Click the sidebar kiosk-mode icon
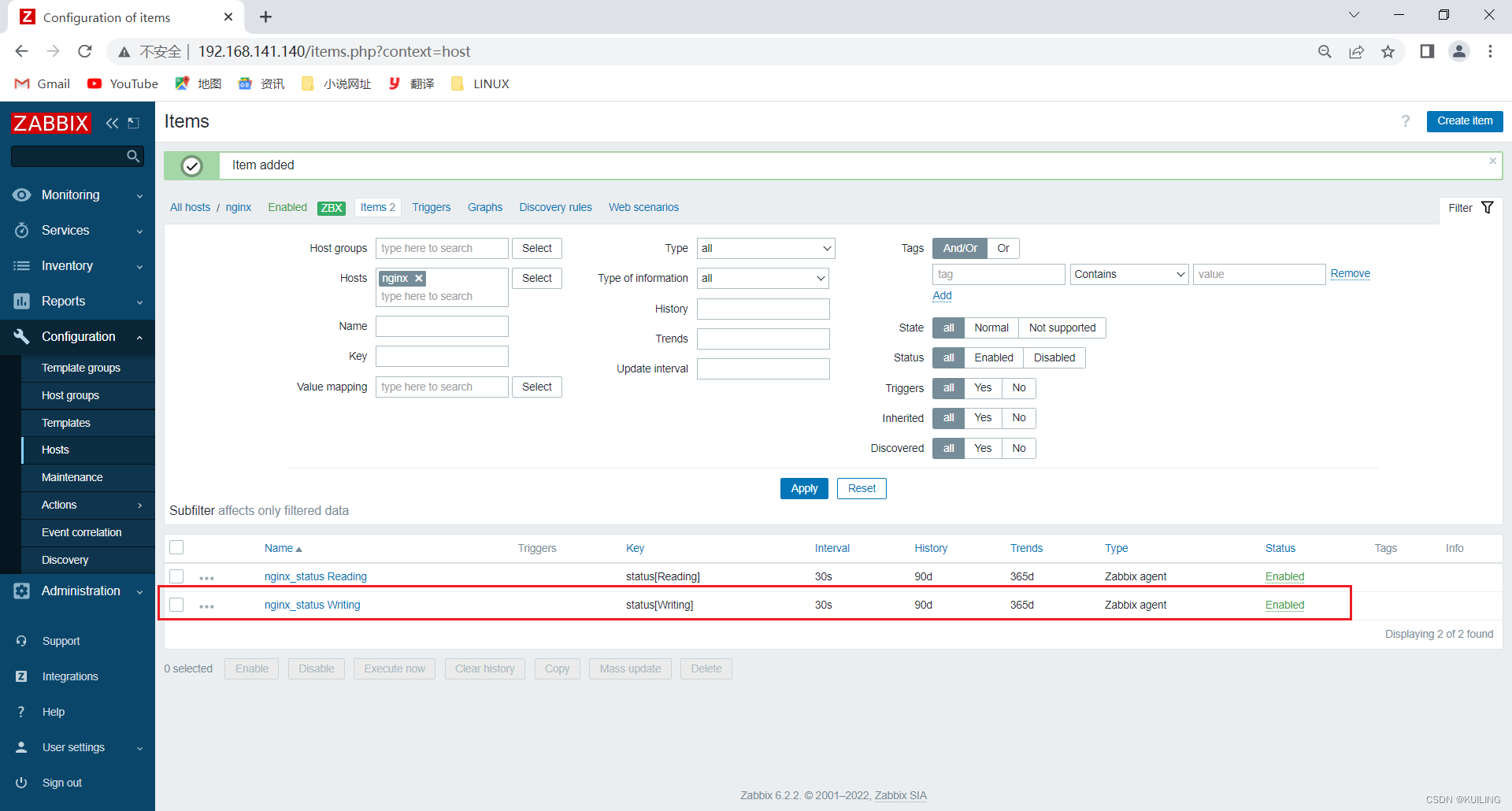This screenshot has width=1512, height=811. point(134,123)
